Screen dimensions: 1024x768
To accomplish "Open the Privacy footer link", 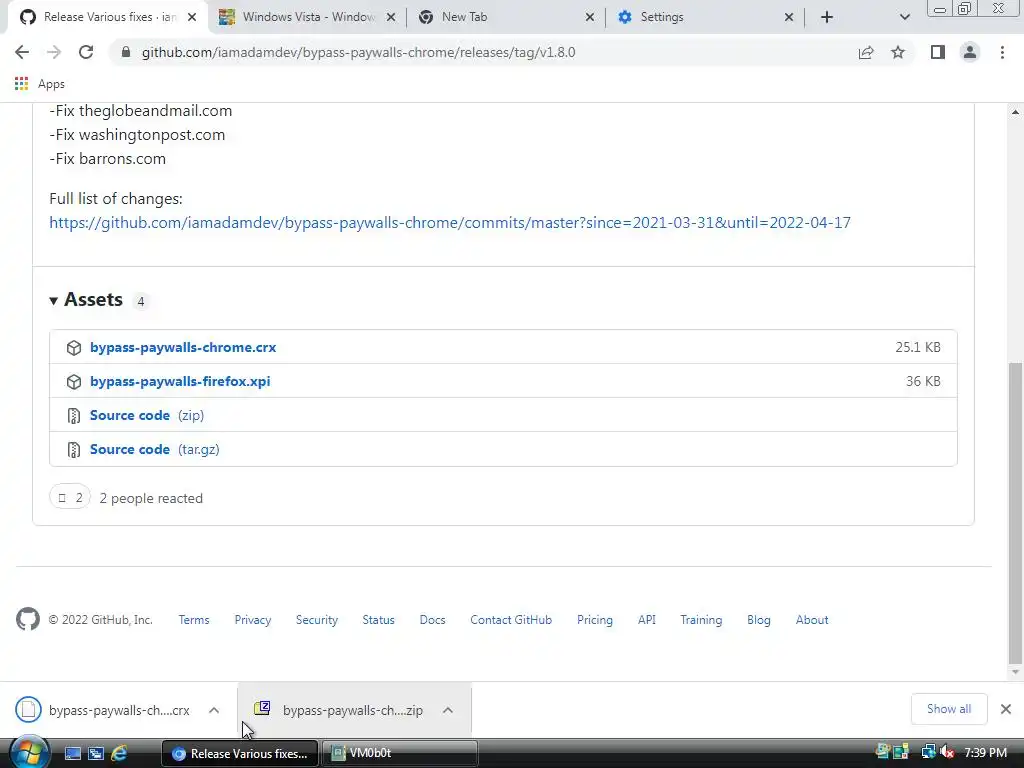I will pos(253,620).
